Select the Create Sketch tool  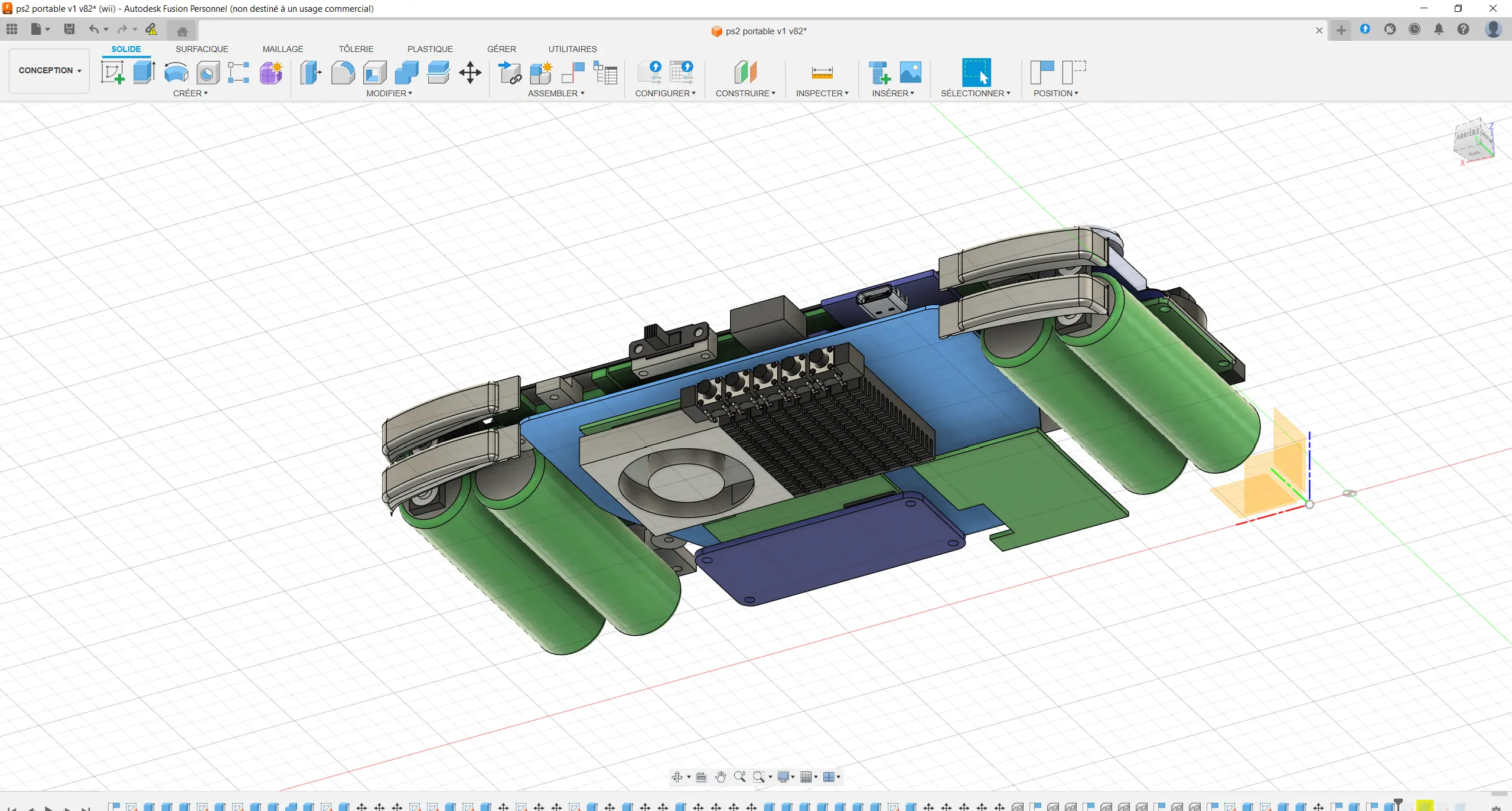(x=113, y=73)
